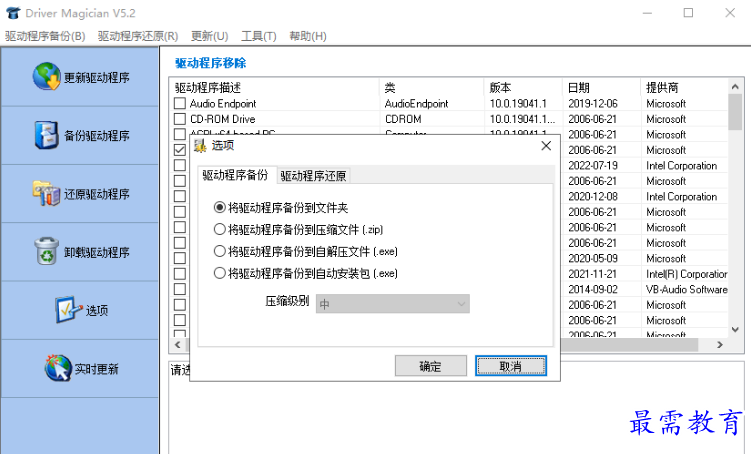Sort list by 提供商 column header

pyautogui.click(x=684, y=88)
